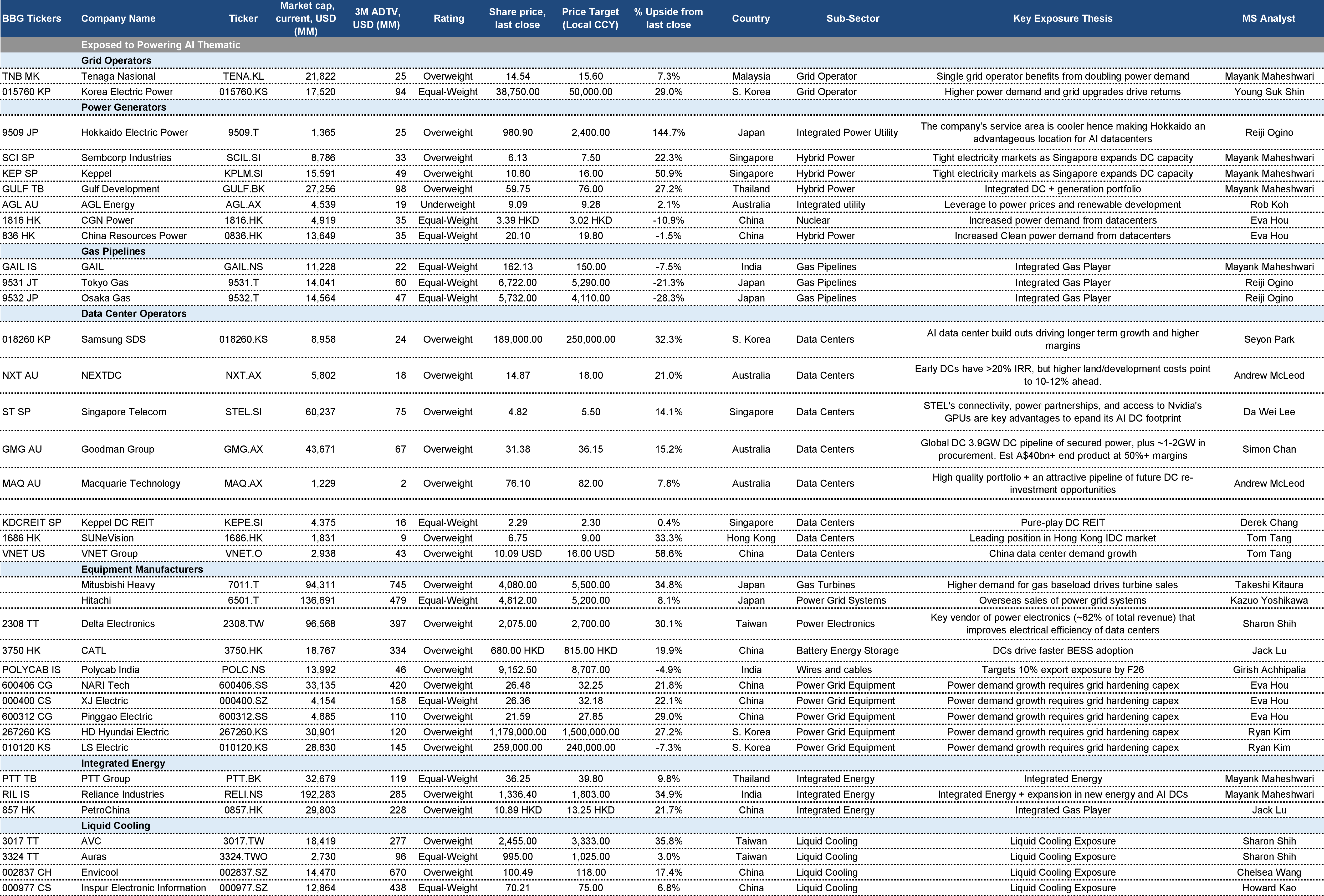Click the "CGN Power" company cell
The height and width of the screenshot is (896, 1324).
tap(107, 221)
